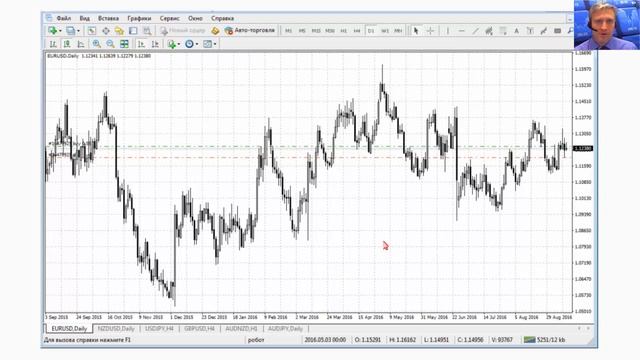
Task: Select the M1 timeframe
Action: click(288, 31)
